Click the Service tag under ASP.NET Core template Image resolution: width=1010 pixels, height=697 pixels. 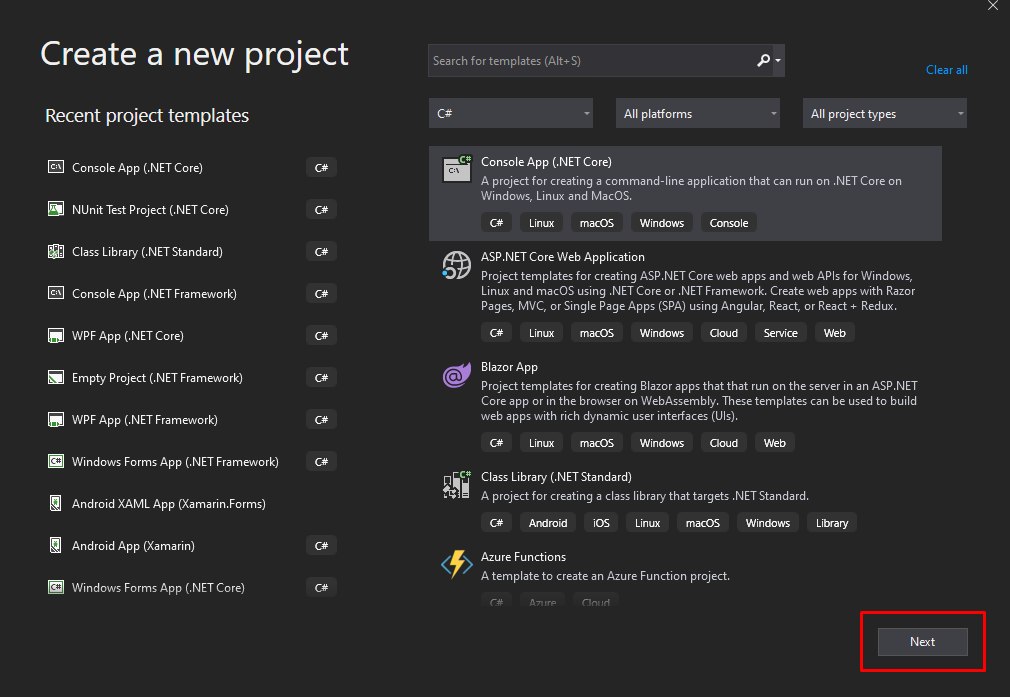780,333
